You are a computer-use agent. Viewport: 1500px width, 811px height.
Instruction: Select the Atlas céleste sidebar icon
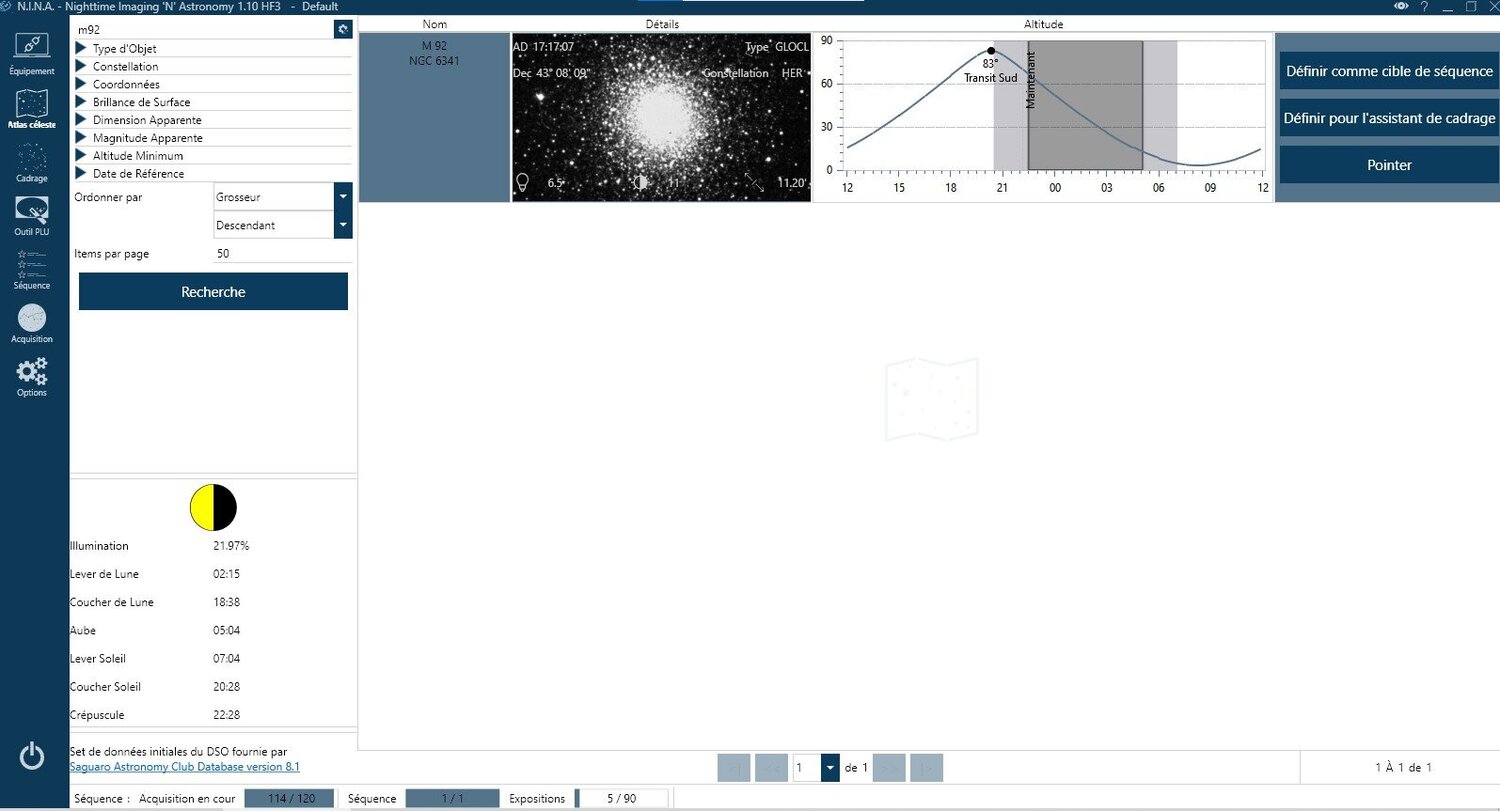tap(32, 109)
